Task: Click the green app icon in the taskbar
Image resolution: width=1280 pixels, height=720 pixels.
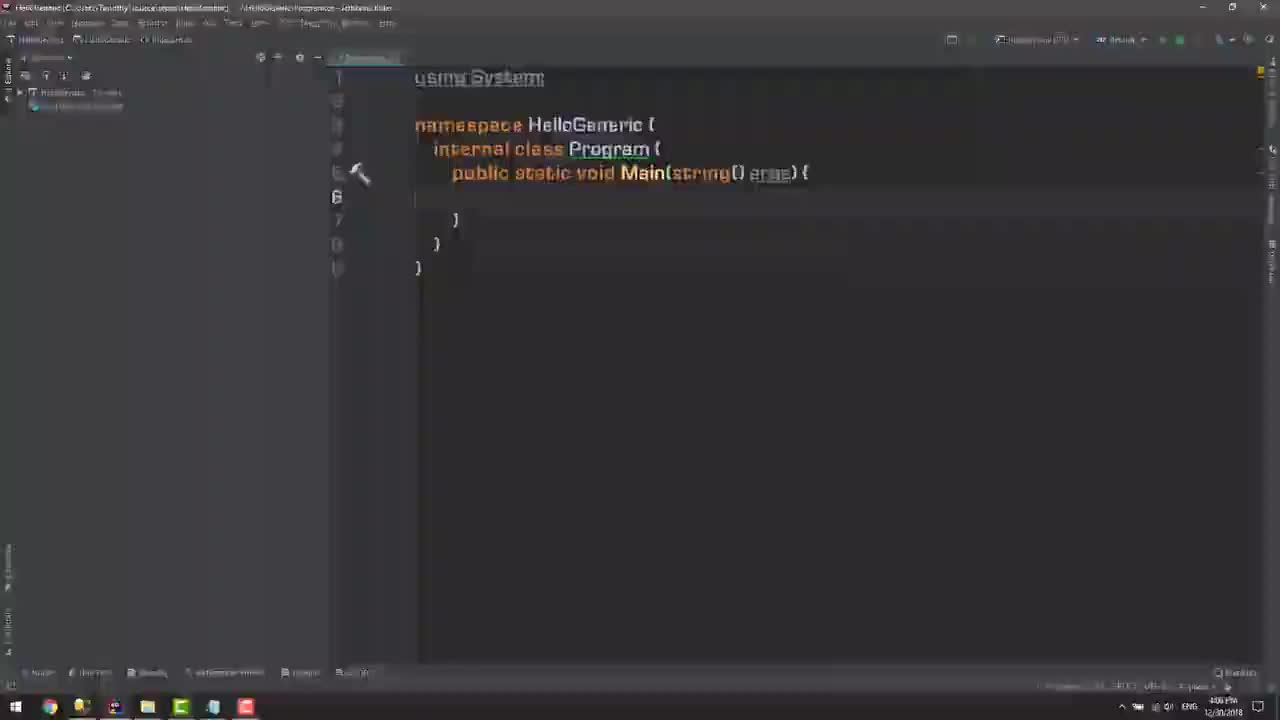Action: point(180,707)
